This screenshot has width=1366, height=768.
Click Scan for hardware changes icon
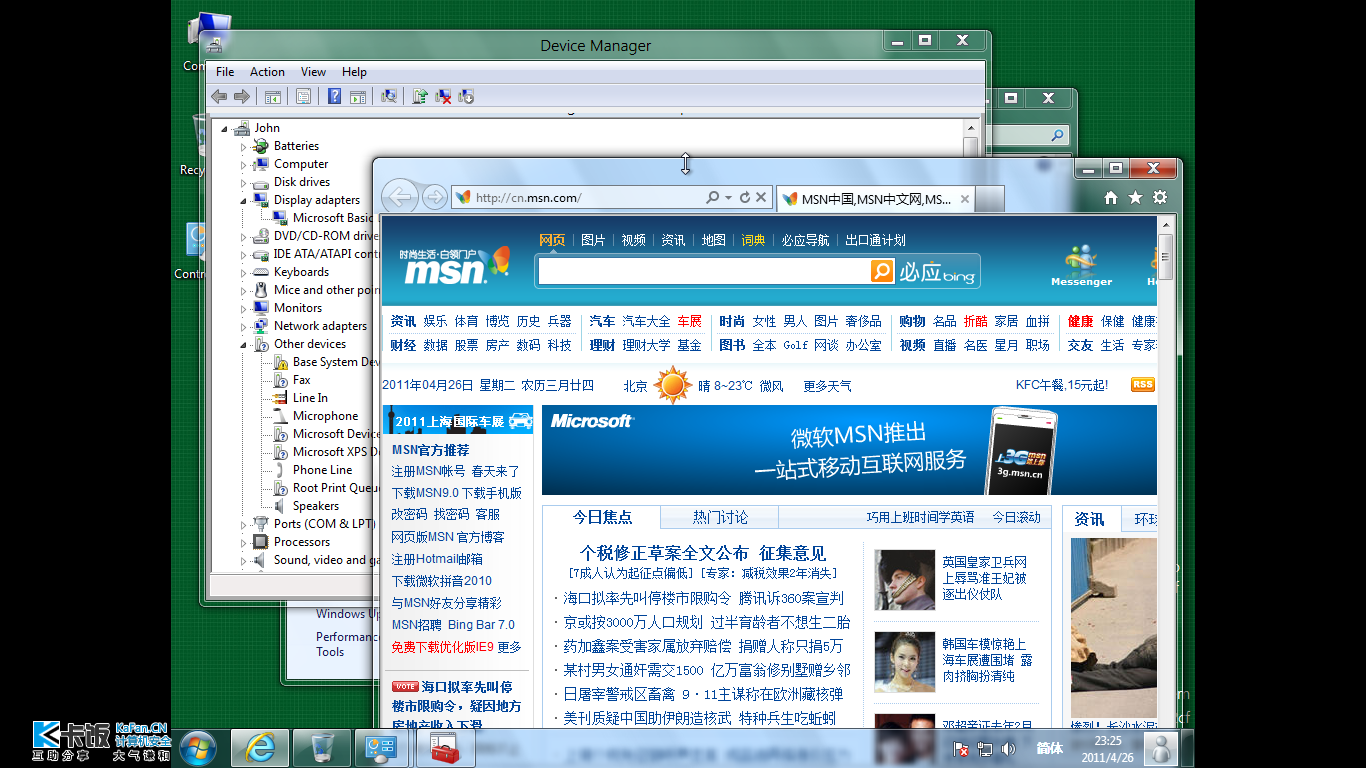click(389, 97)
